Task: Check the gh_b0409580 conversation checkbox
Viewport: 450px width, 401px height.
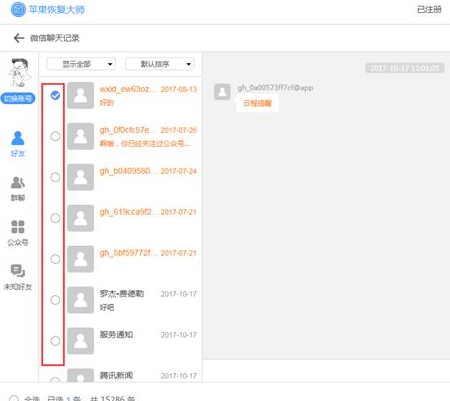Action: click(55, 177)
